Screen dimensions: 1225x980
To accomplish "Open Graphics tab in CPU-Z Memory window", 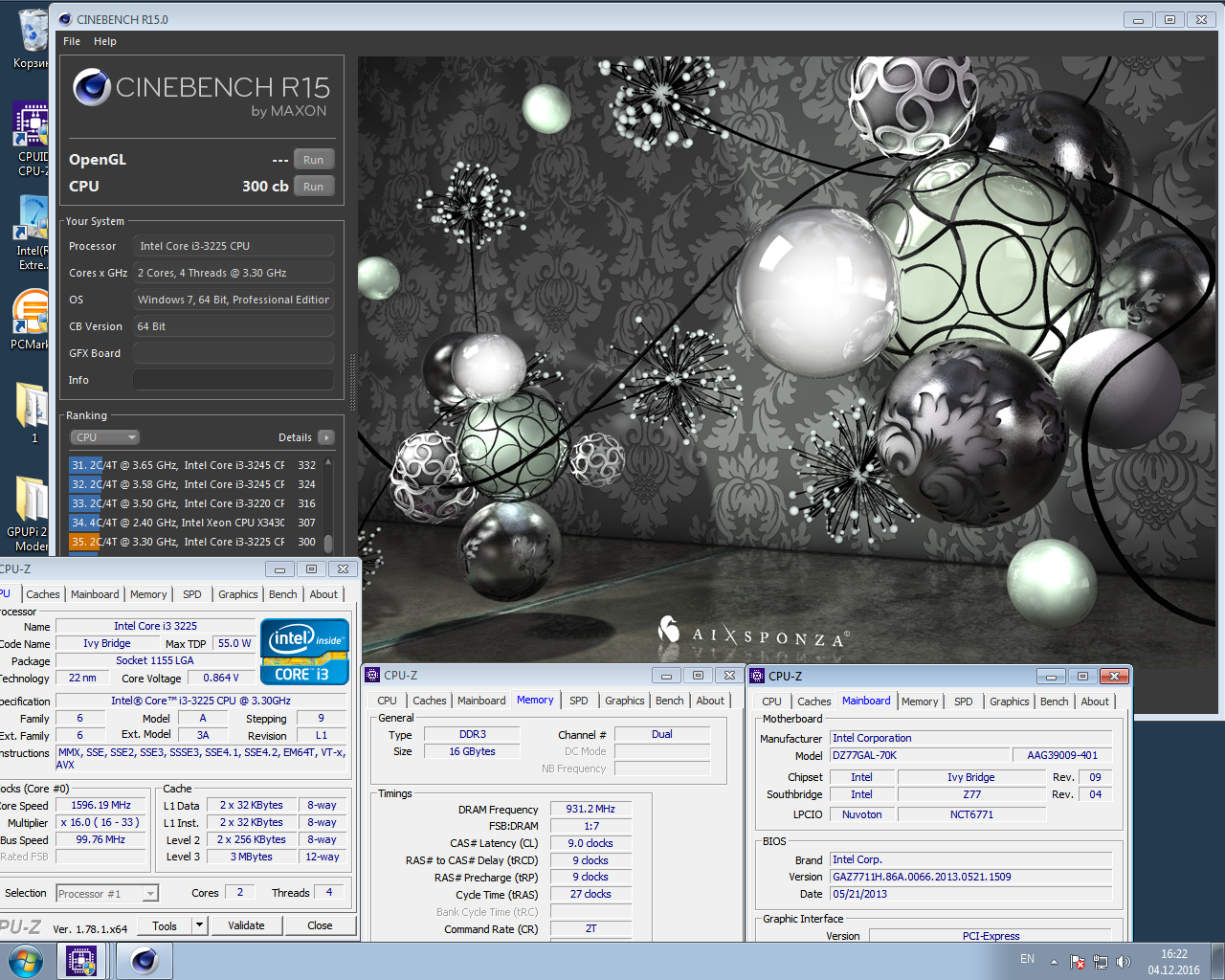I will [625, 701].
